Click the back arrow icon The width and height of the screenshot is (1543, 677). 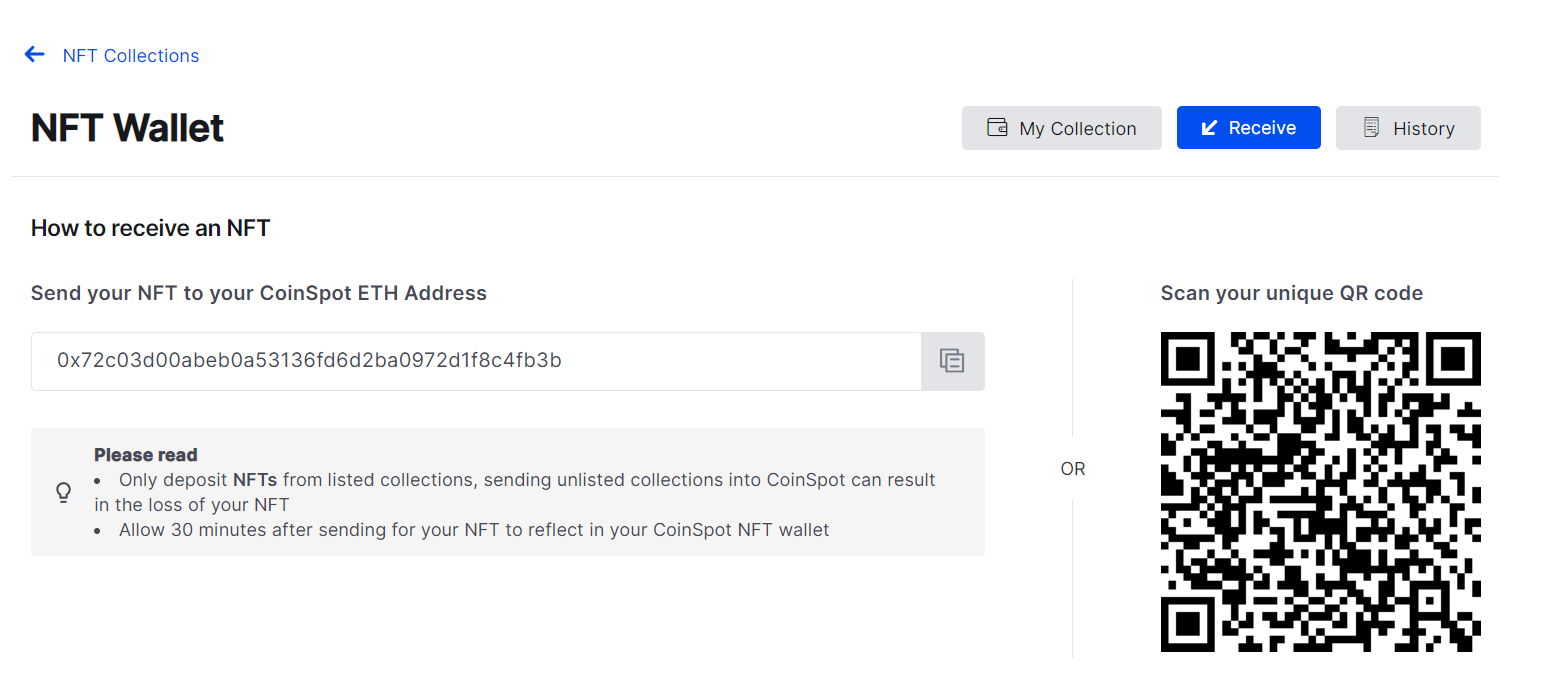[35, 54]
